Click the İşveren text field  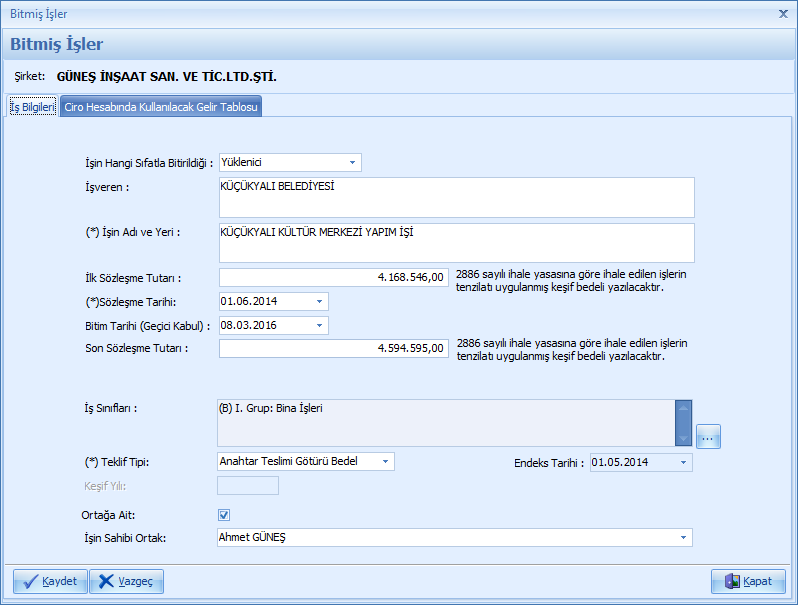point(455,197)
